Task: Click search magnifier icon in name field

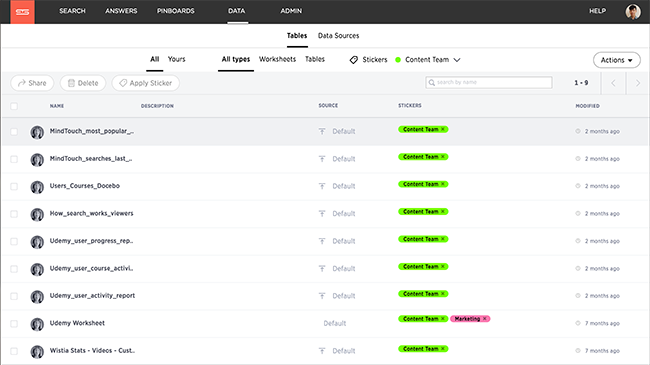Action: (x=432, y=83)
